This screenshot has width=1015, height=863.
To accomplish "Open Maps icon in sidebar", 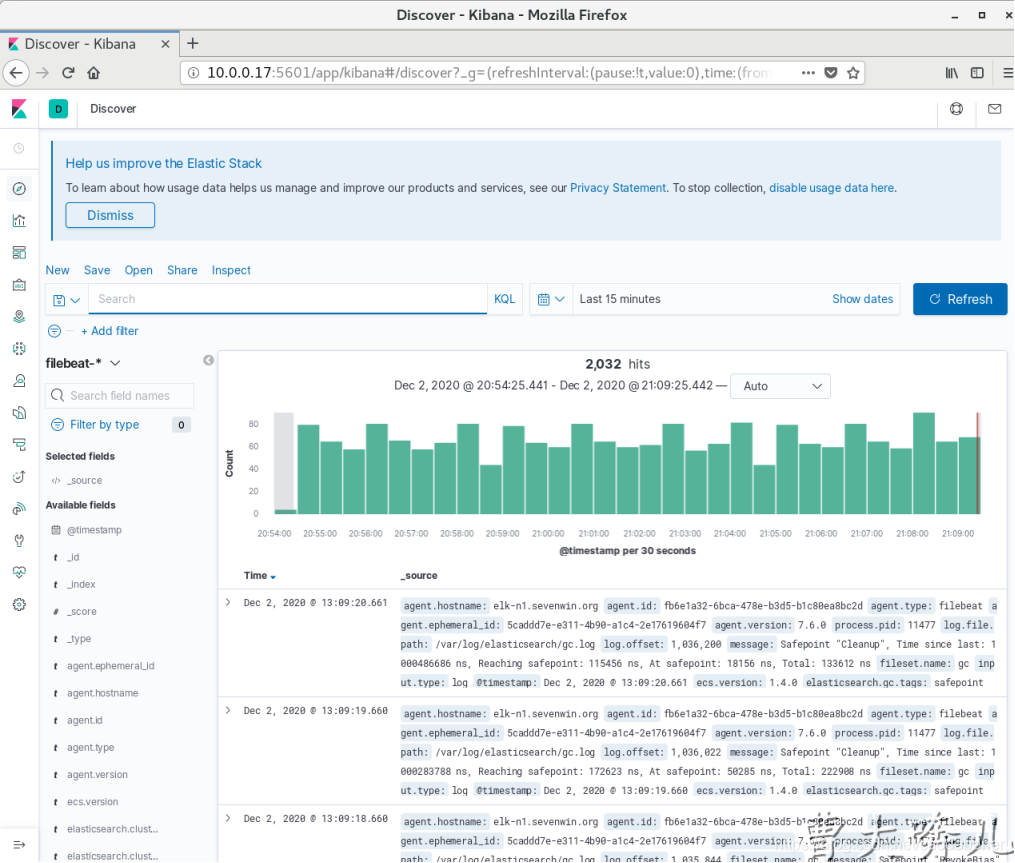I will [19, 317].
